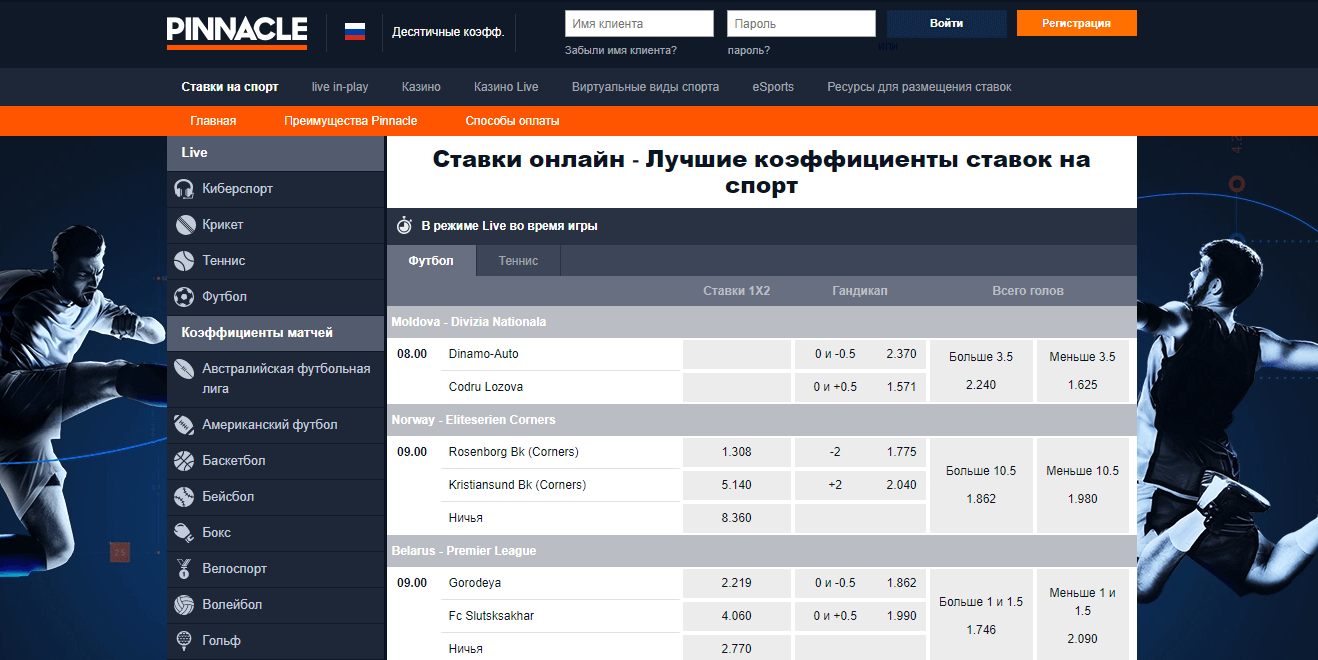Image resolution: width=1318 pixels, height=660 pixels.
Task: Click the Moldova - Divizia Nationala league header
Action: [762, 322]
